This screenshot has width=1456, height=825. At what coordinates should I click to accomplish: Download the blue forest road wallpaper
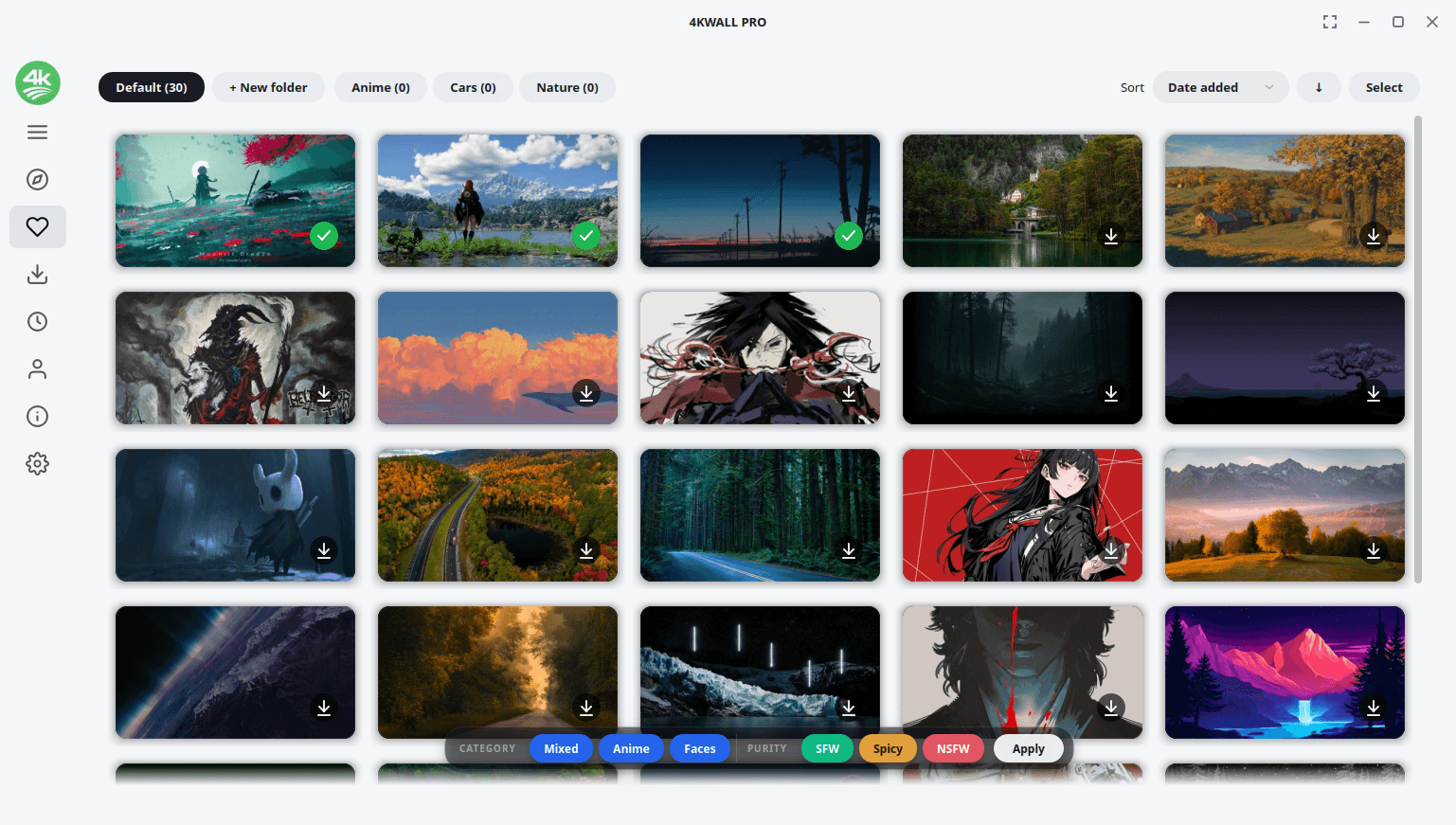[849, 550]
